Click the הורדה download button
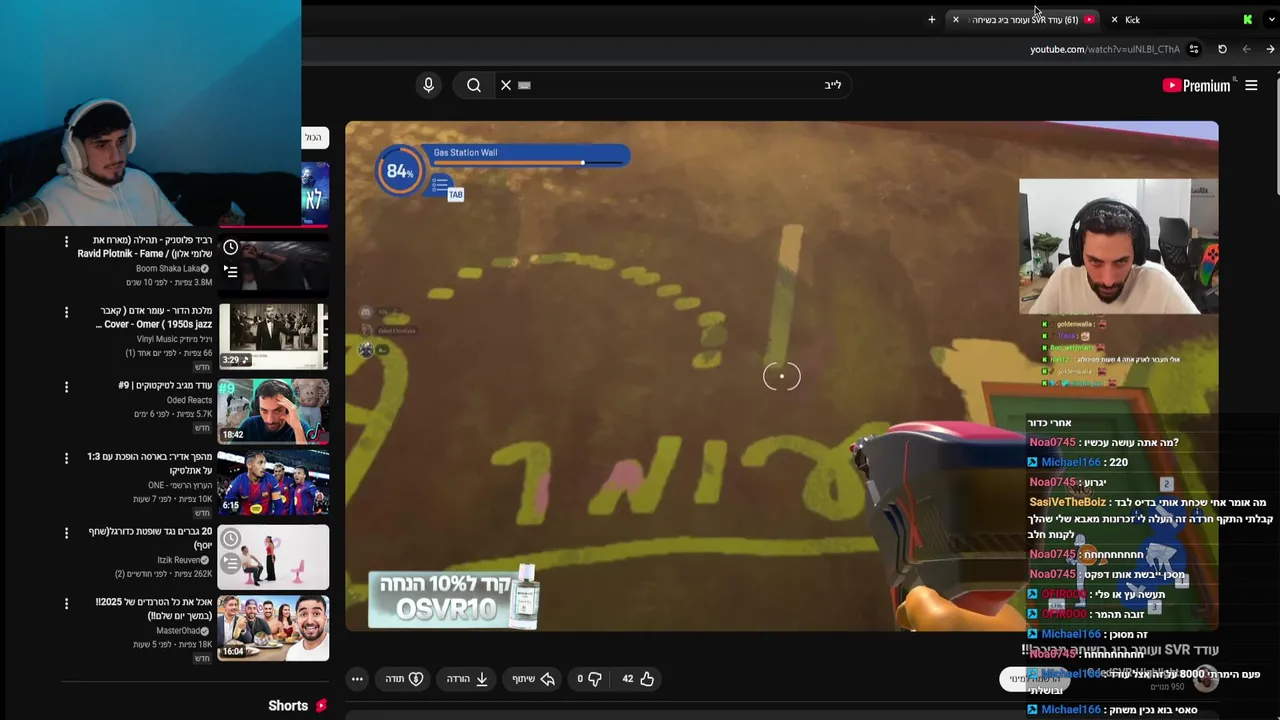The height and width of the screenshot is (720, 1280). click(467, 679)
